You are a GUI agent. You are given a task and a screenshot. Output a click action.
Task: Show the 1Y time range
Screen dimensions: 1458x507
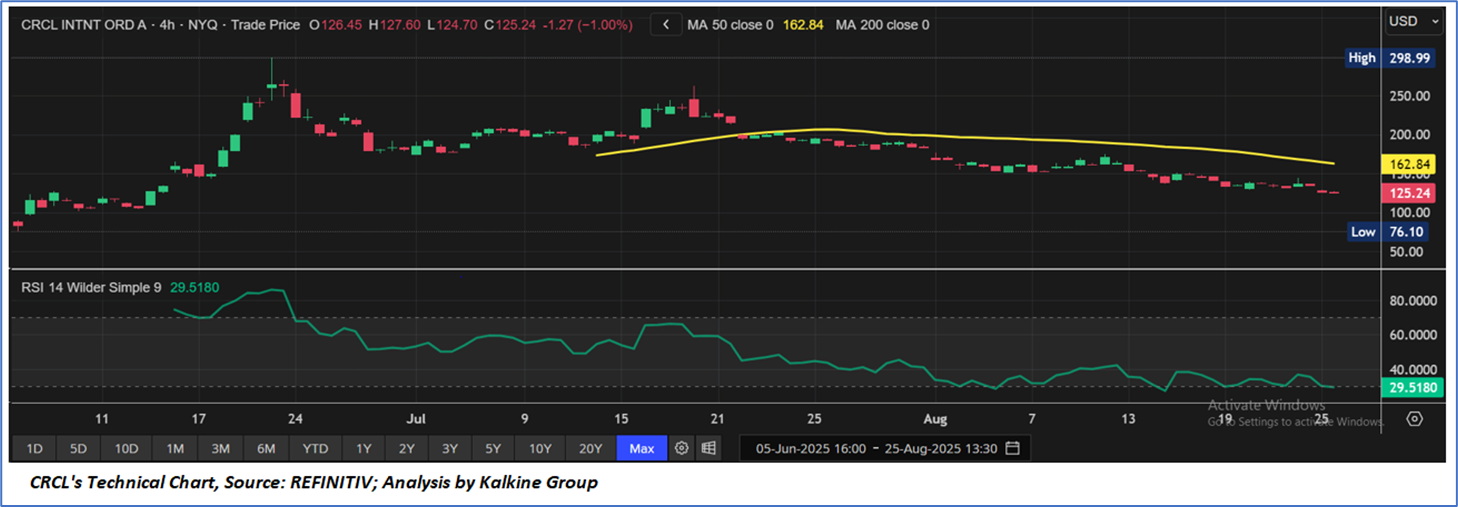(x=363, y=448)
